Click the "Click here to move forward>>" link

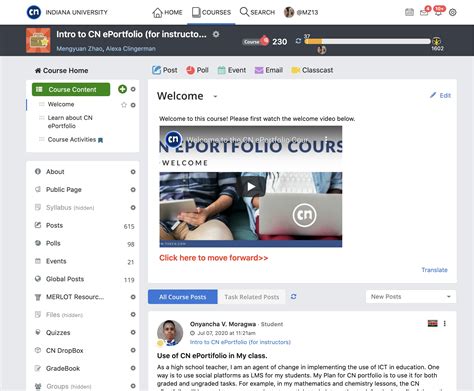pos(213,258)
